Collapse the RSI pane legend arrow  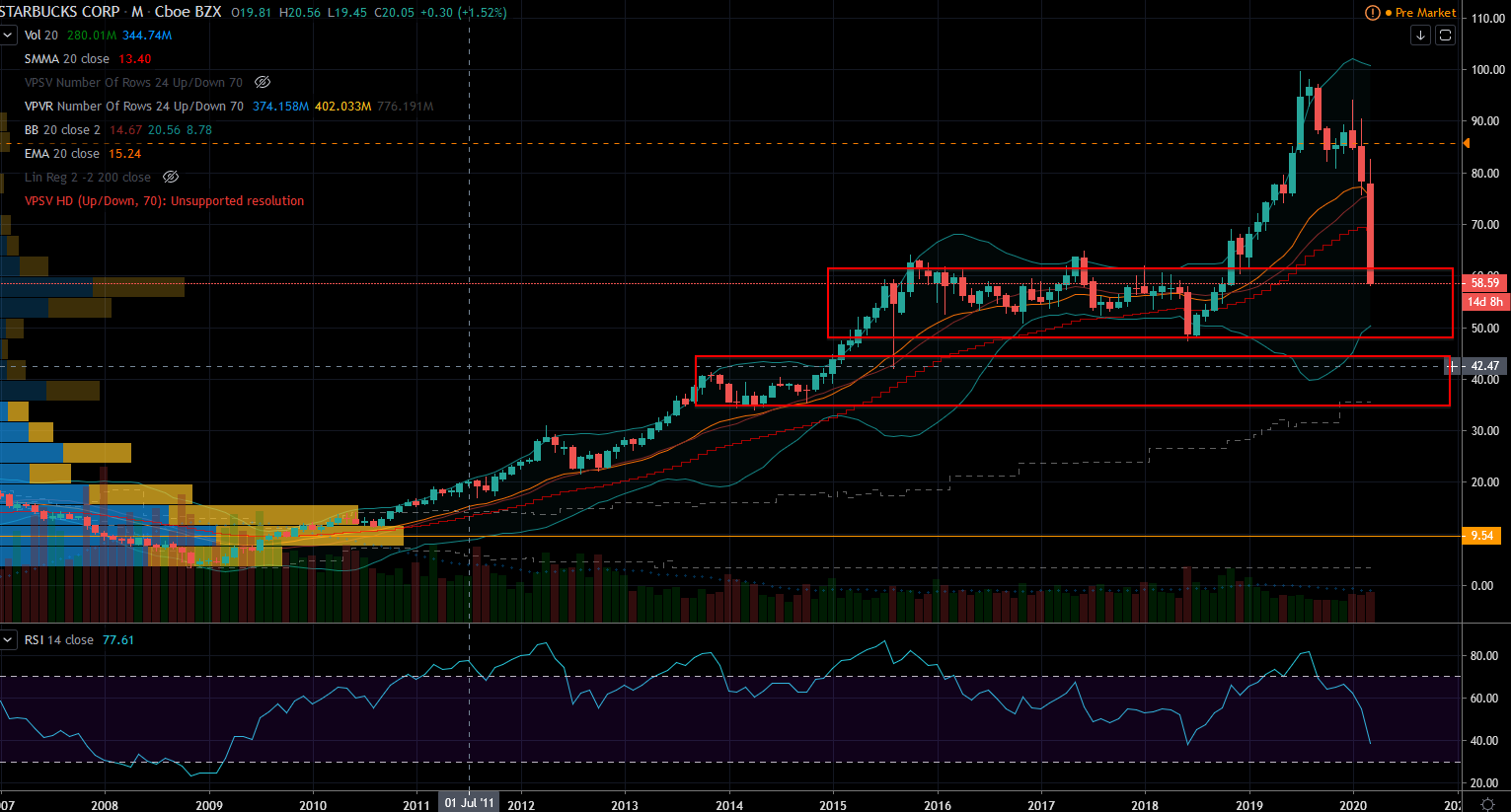8,640
